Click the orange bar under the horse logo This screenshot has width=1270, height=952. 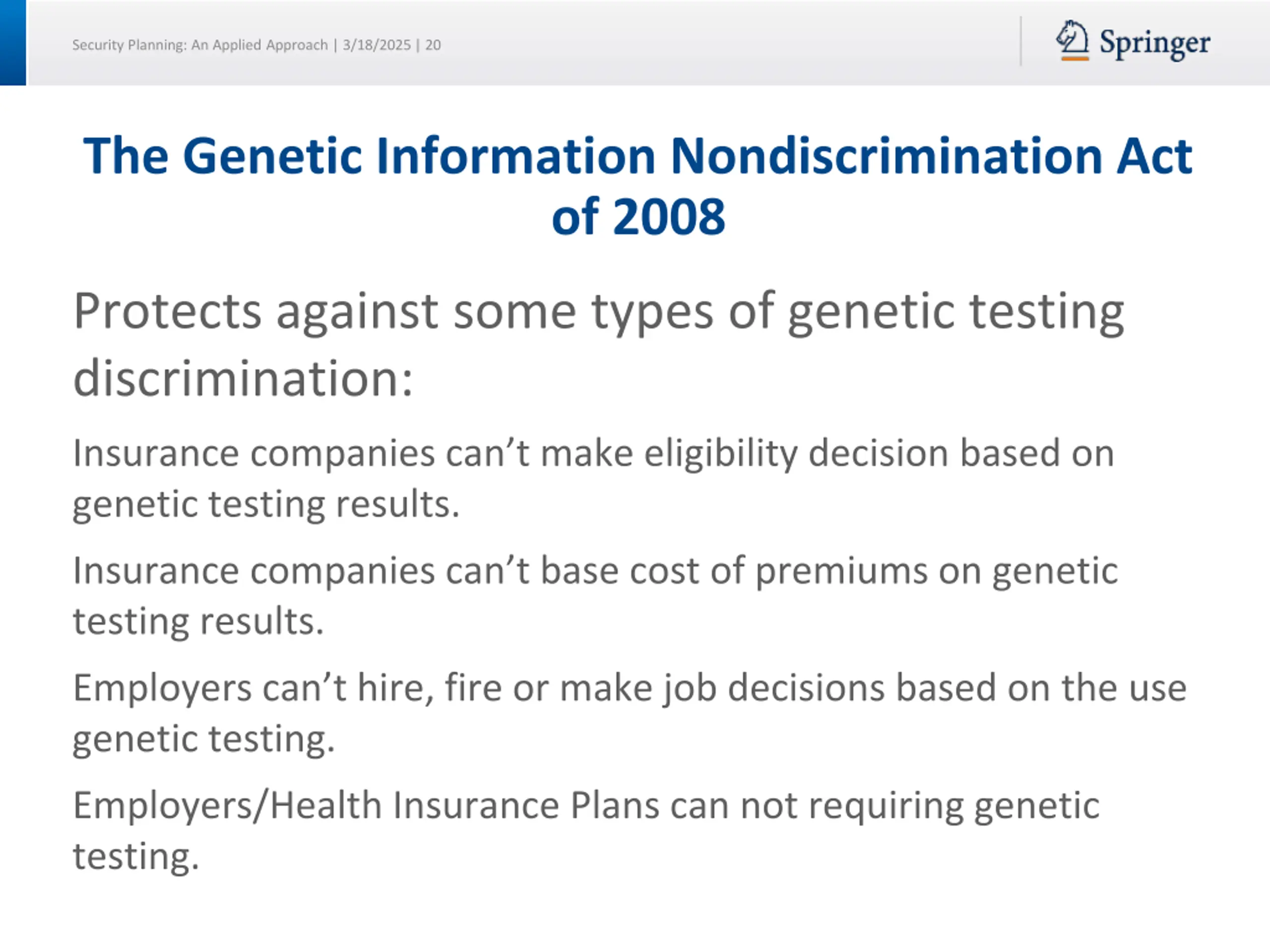coord(1075,58)
